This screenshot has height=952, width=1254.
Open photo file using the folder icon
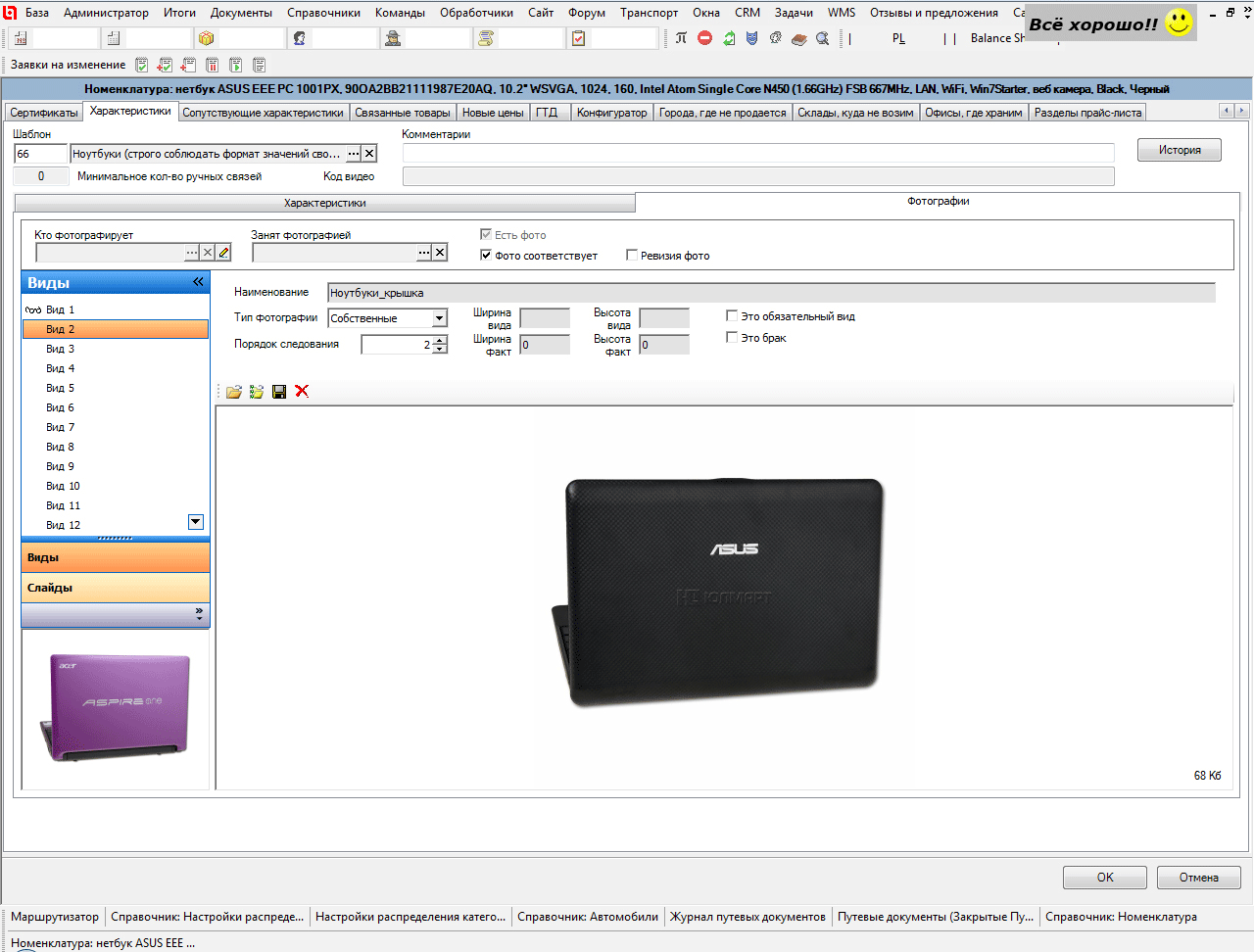coord(233,392)
